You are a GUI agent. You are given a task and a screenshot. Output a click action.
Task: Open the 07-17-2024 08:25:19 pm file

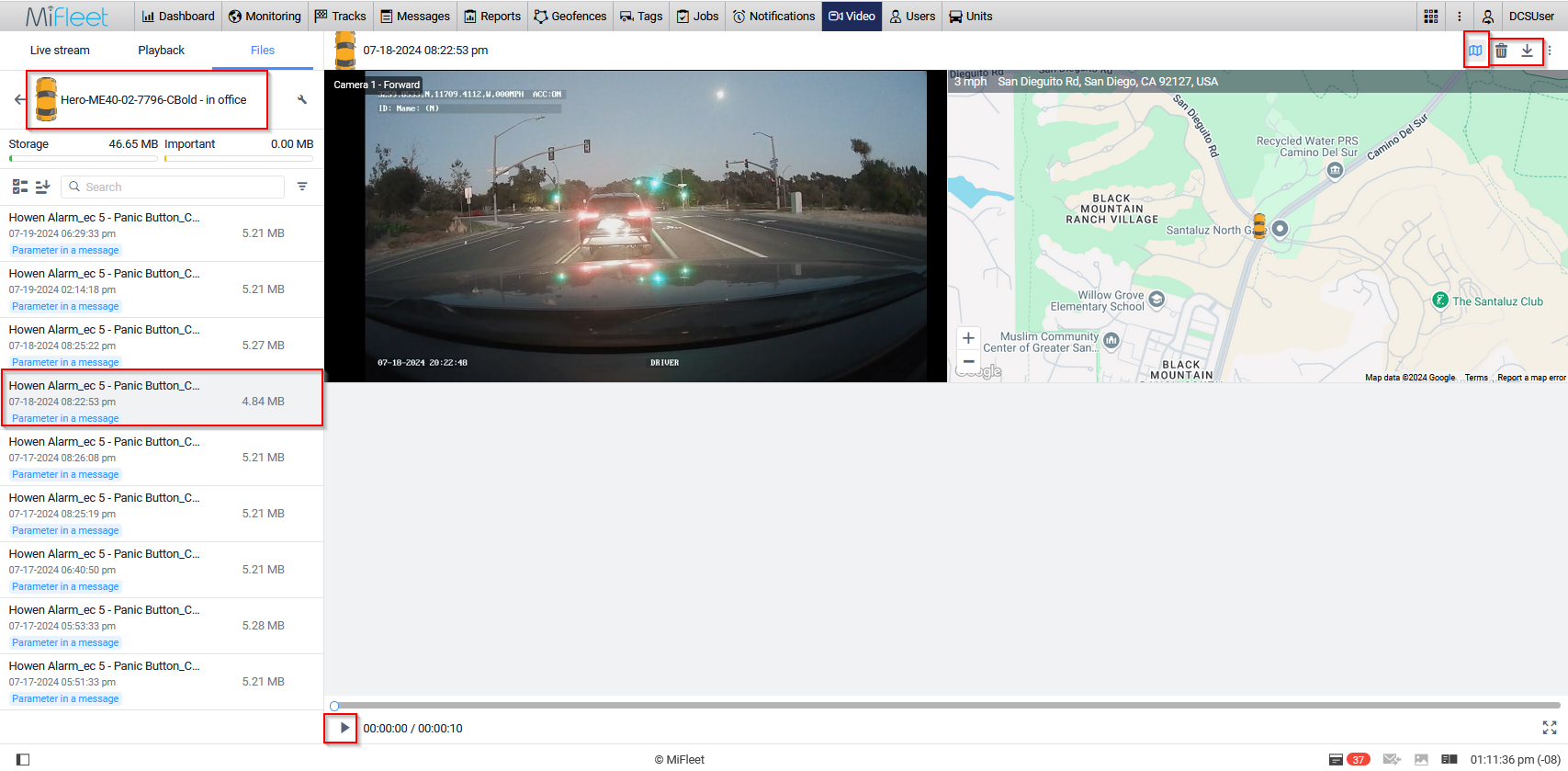pyautogui.click(x=162, y=514)
